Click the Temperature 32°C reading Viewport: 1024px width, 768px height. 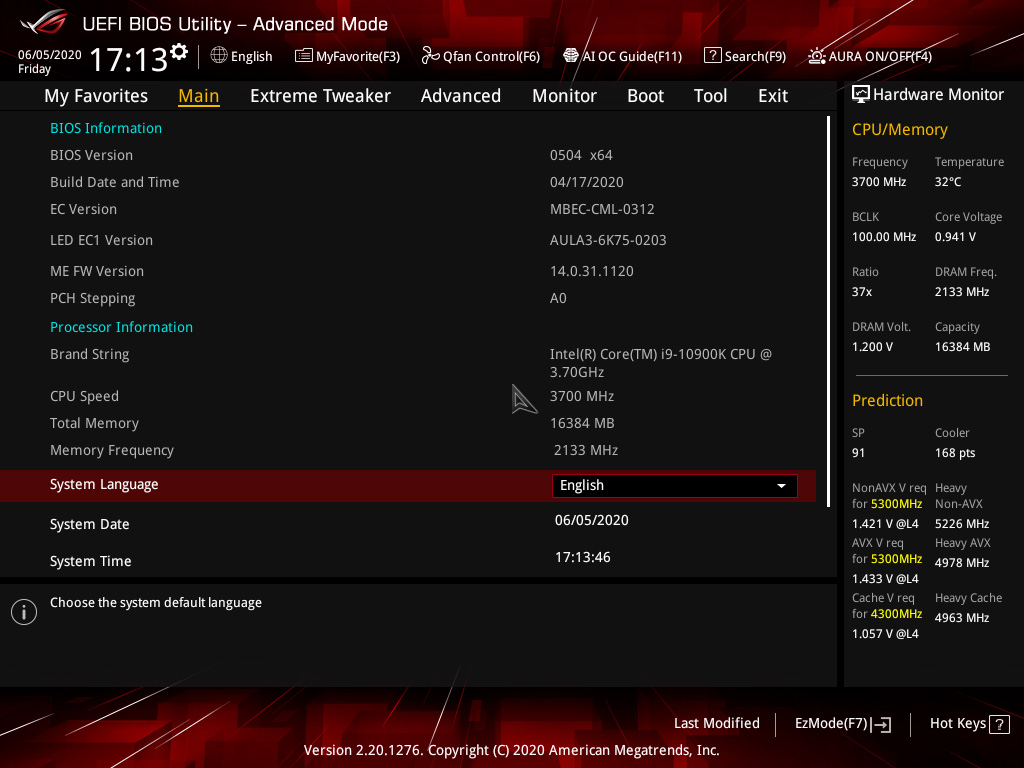(948, 182)
